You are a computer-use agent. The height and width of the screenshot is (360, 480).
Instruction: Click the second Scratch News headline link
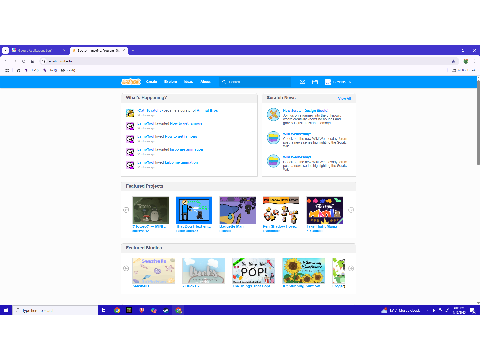297,134
